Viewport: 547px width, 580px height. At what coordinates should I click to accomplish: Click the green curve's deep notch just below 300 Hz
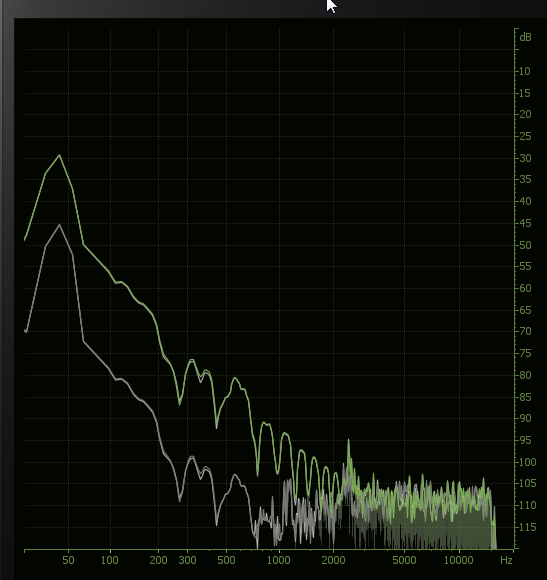[180, 404]
